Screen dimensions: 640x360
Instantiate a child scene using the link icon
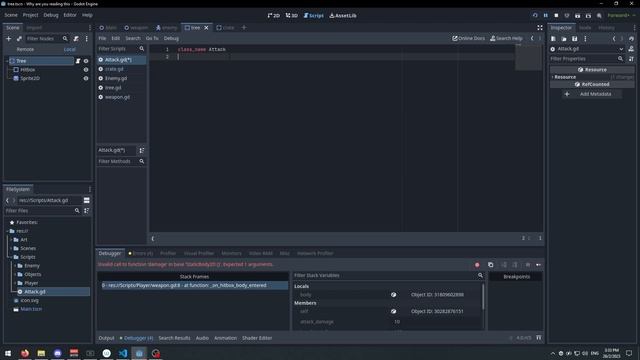[x=19, y=38]
